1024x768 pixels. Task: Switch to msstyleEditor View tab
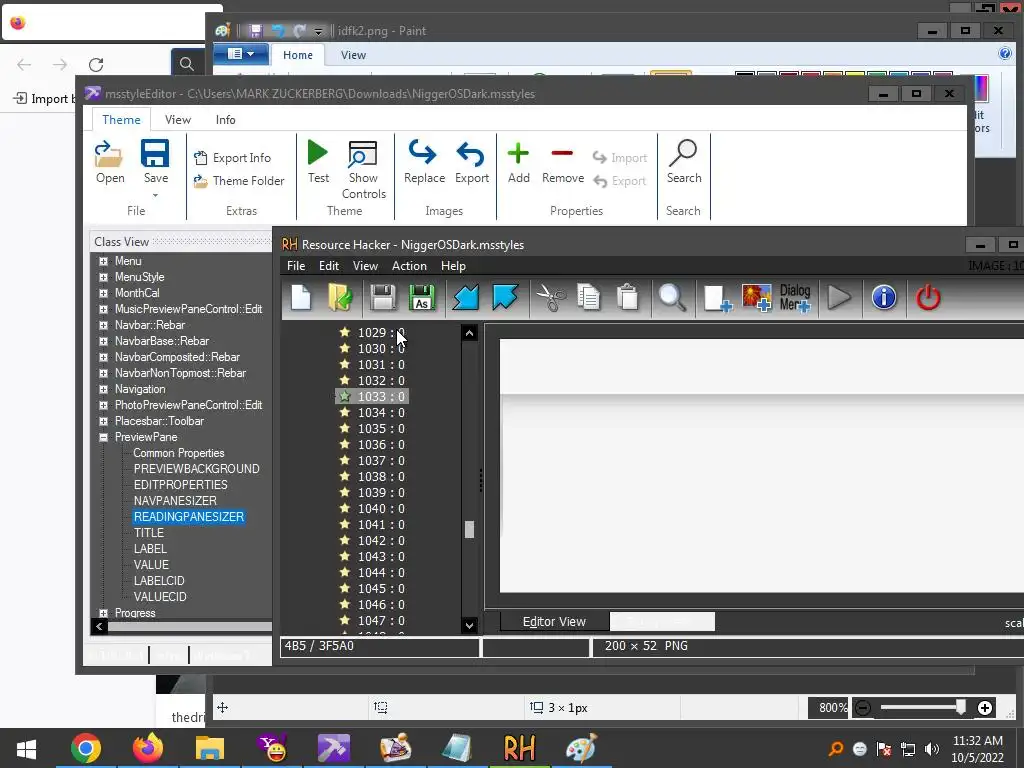coord(178,120)
